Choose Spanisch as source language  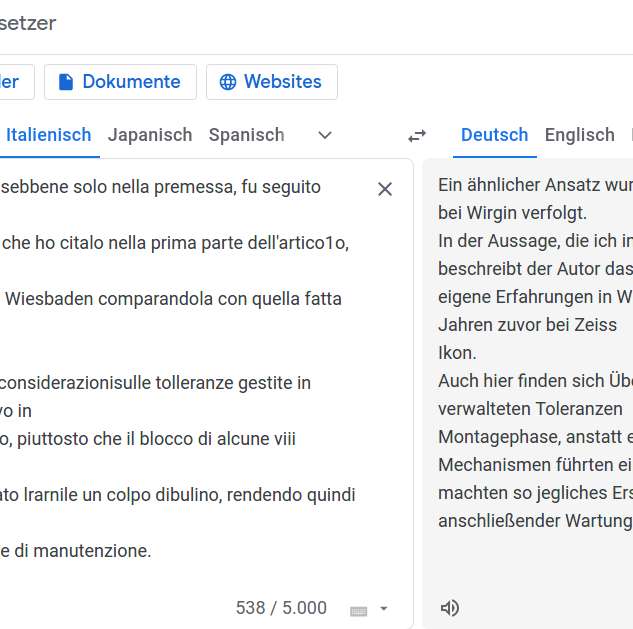(x=246, y=135)
